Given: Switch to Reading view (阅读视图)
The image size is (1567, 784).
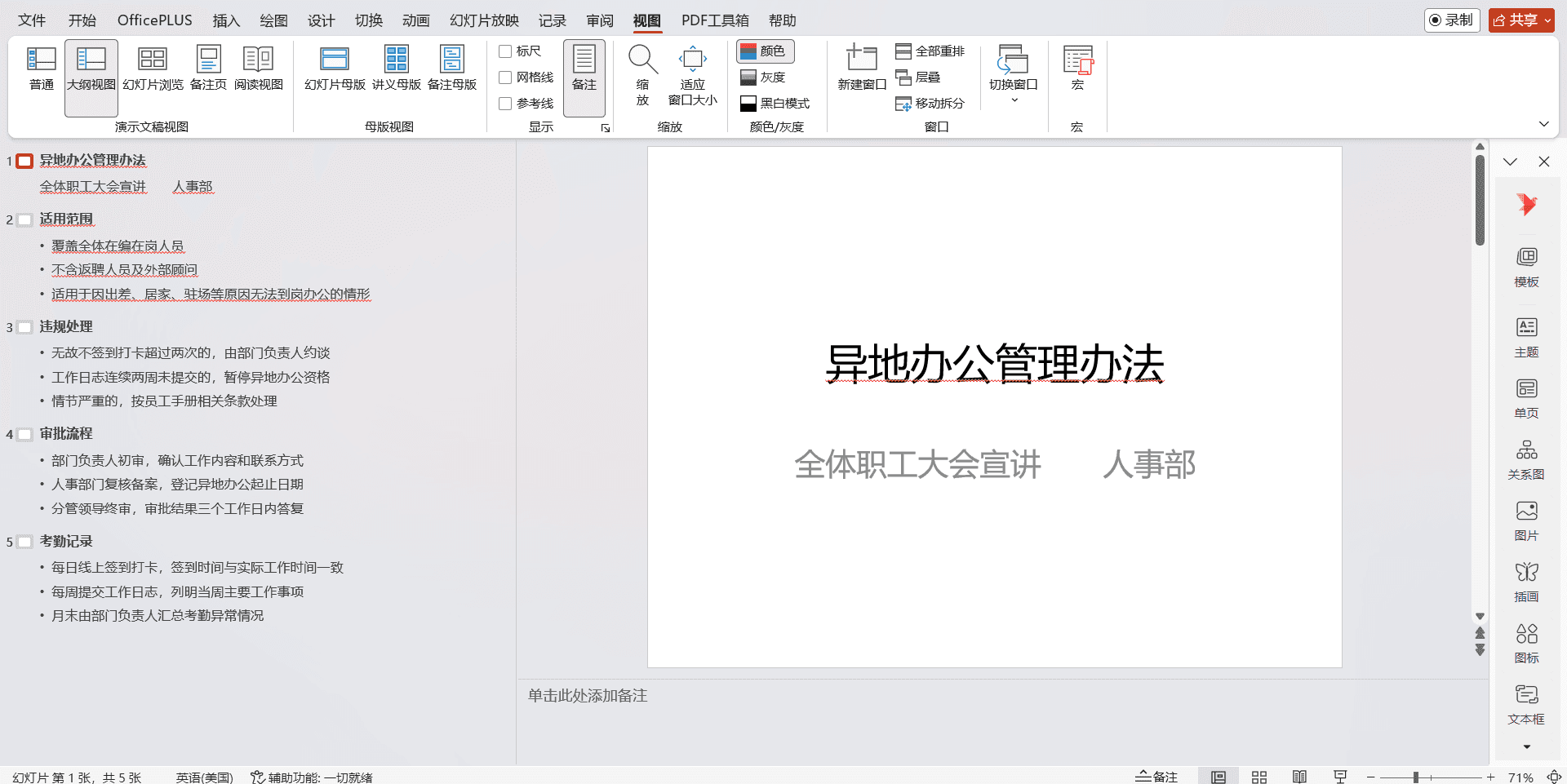Looking at the screenshot, I should [259, 69].
